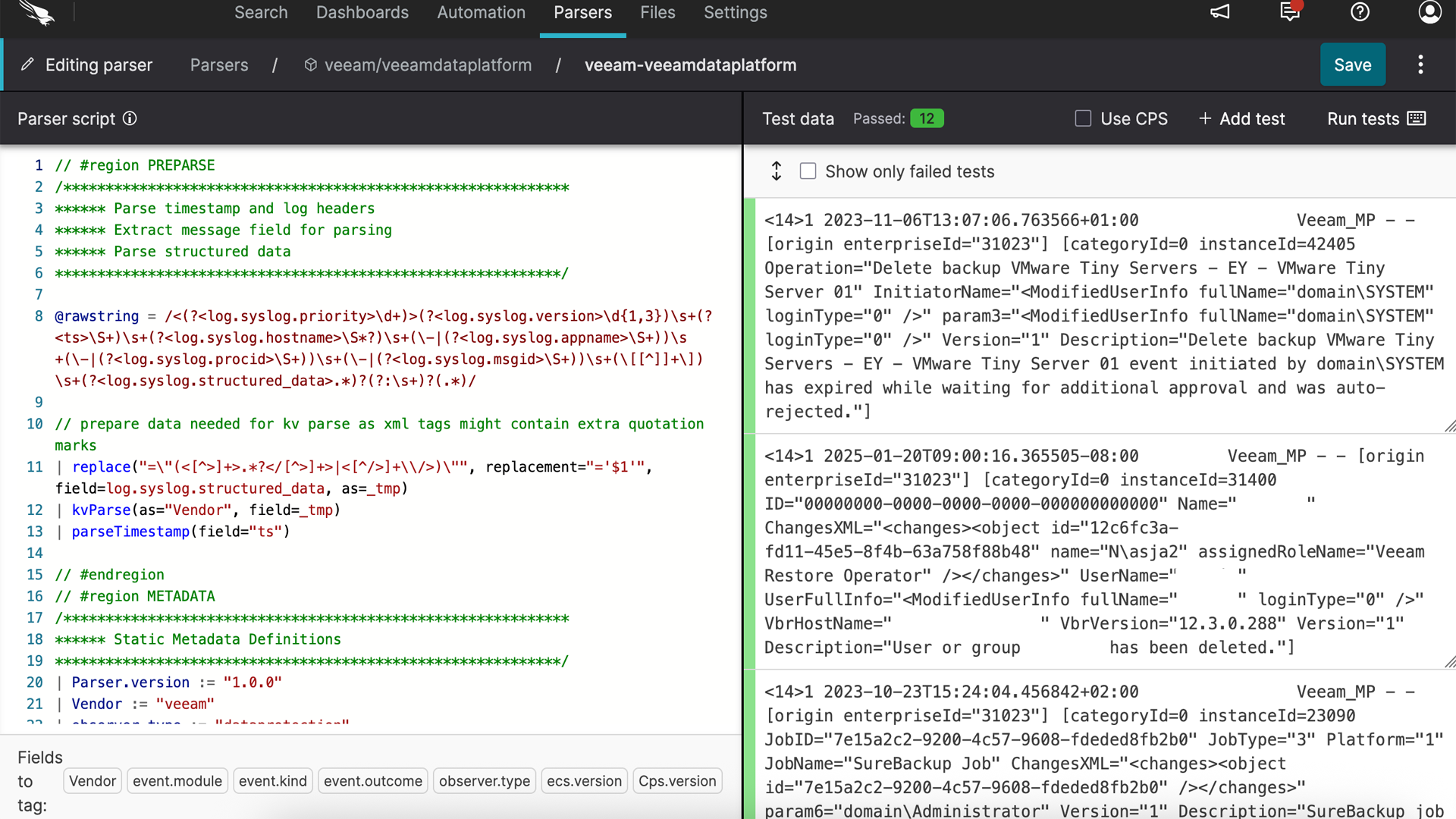Screen dimensions: 1456x819
Task: Open the three-dot more options menu
Action: 1420,64
